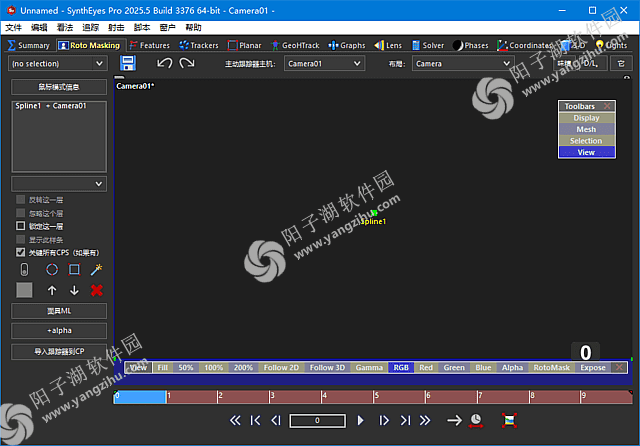The height and width of the screenshot is (446, 640).
Task: Jump to first frame
Action: tap(256, 420)
